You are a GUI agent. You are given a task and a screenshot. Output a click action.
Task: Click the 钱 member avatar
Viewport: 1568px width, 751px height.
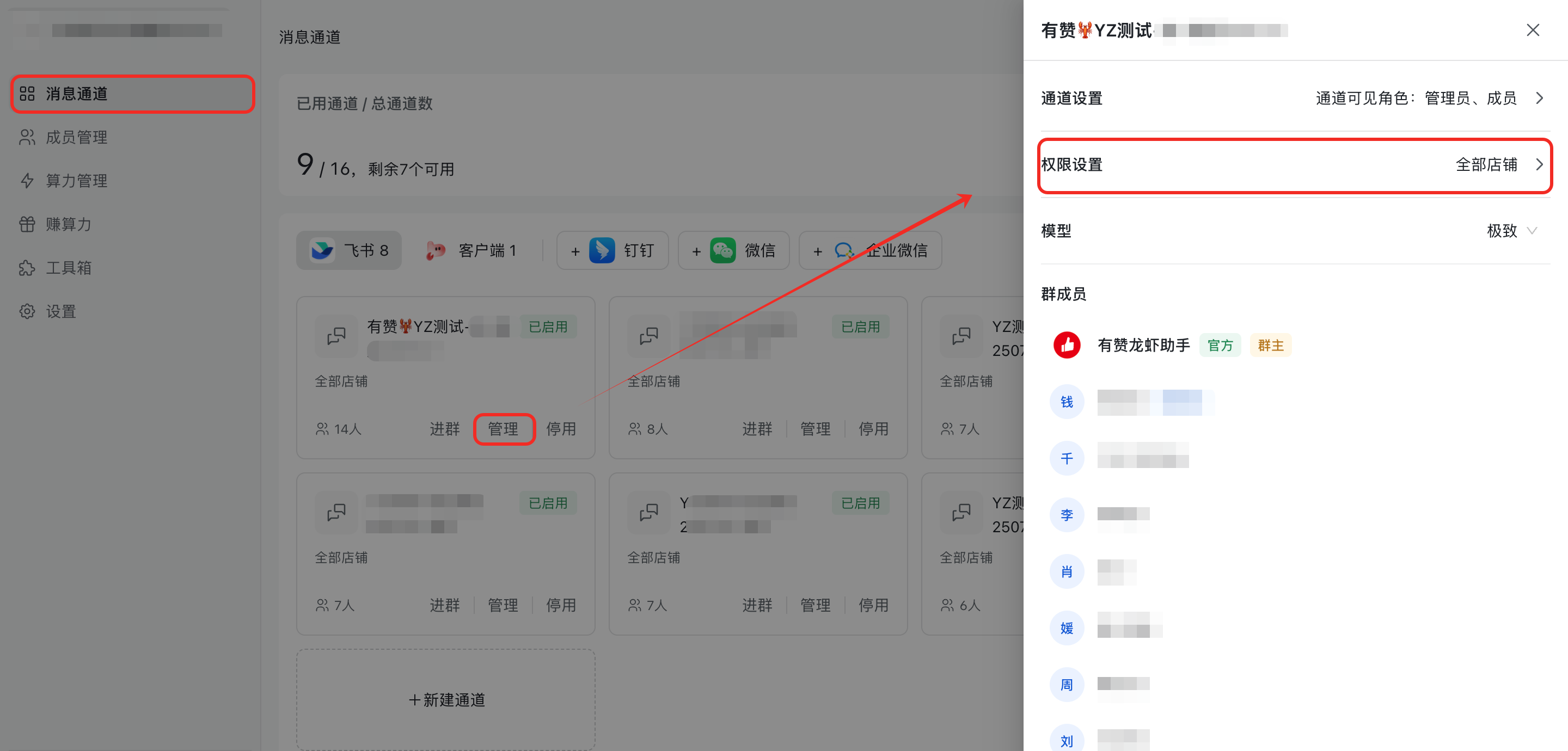pos(1067,402)
